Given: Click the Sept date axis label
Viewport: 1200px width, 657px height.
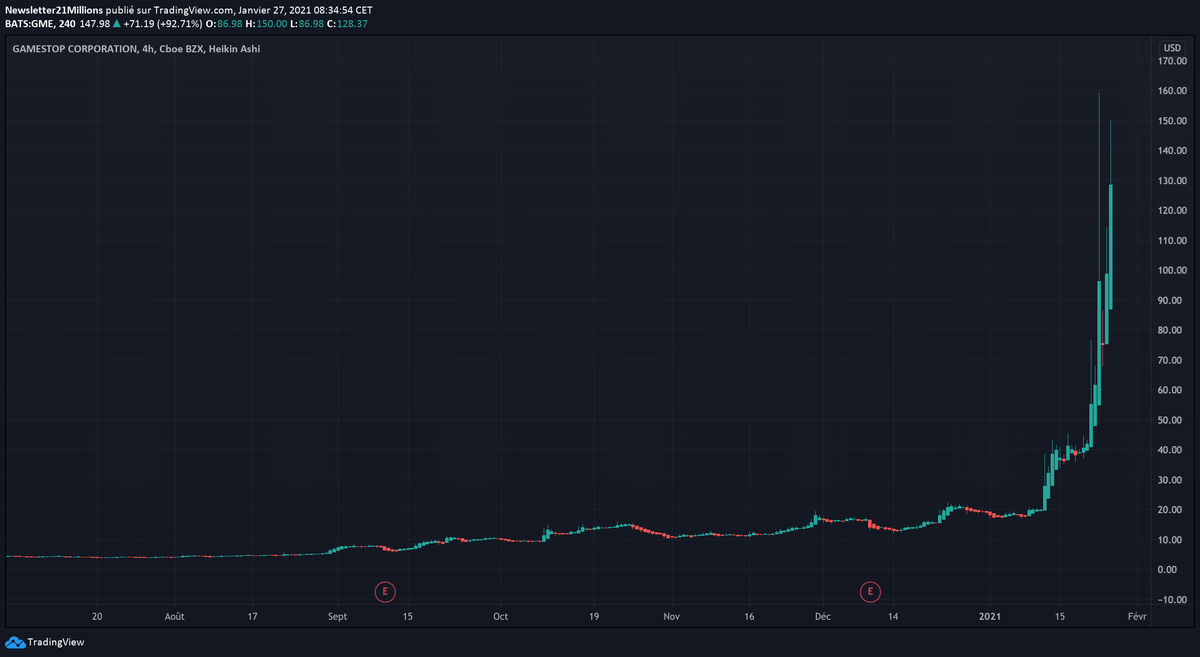Looking at the screenshot, I should click(x=337, y=617).
